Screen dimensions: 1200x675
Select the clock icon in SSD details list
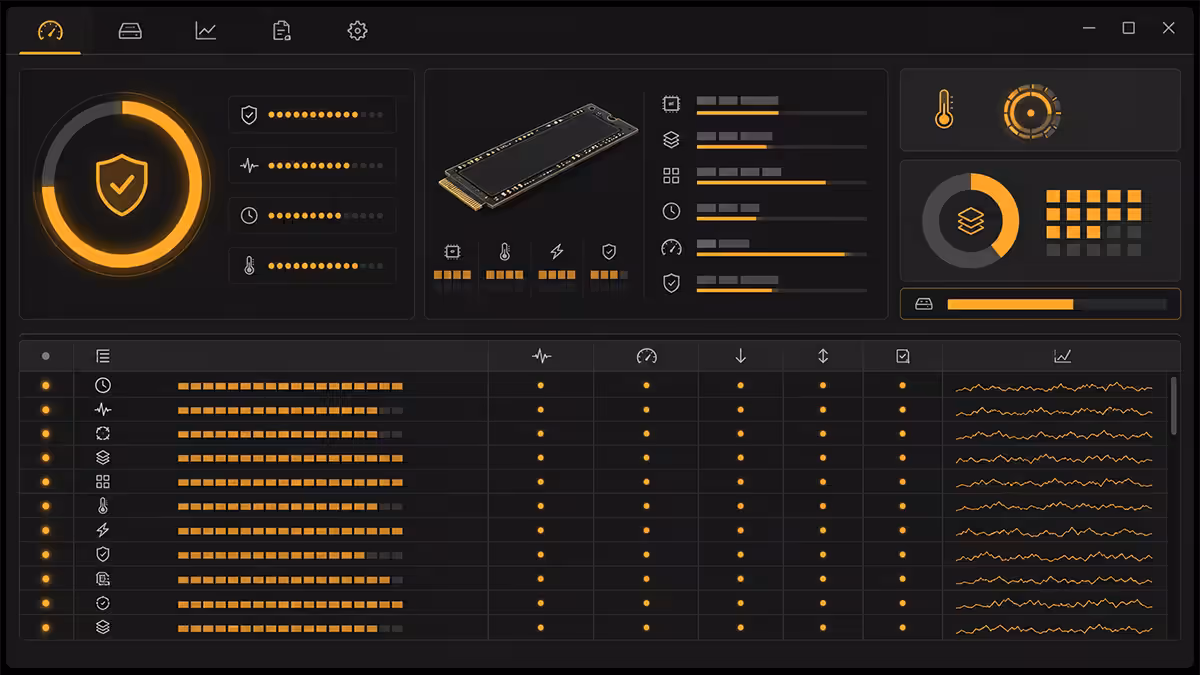(671, 211)
